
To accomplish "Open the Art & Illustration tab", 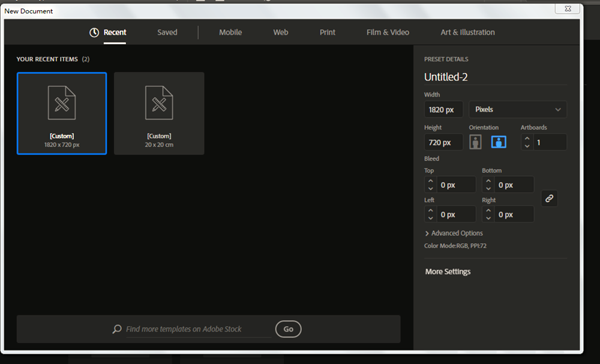I will 468,33.
